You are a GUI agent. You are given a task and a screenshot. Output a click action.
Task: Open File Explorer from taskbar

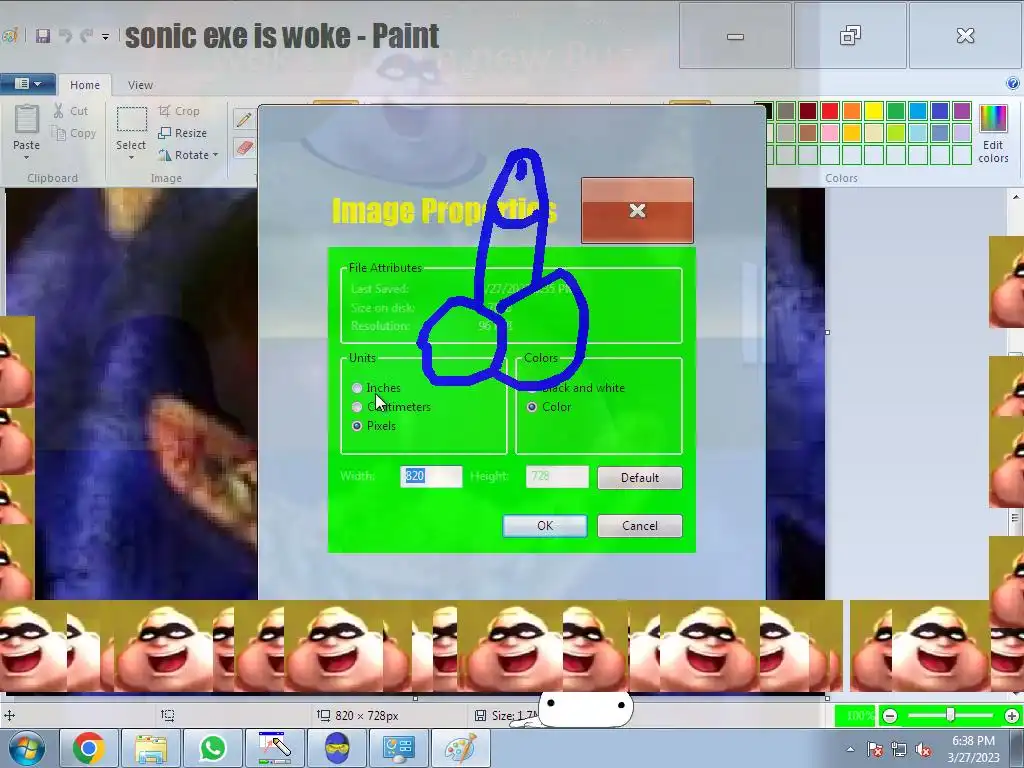click(x=151, y=748)
